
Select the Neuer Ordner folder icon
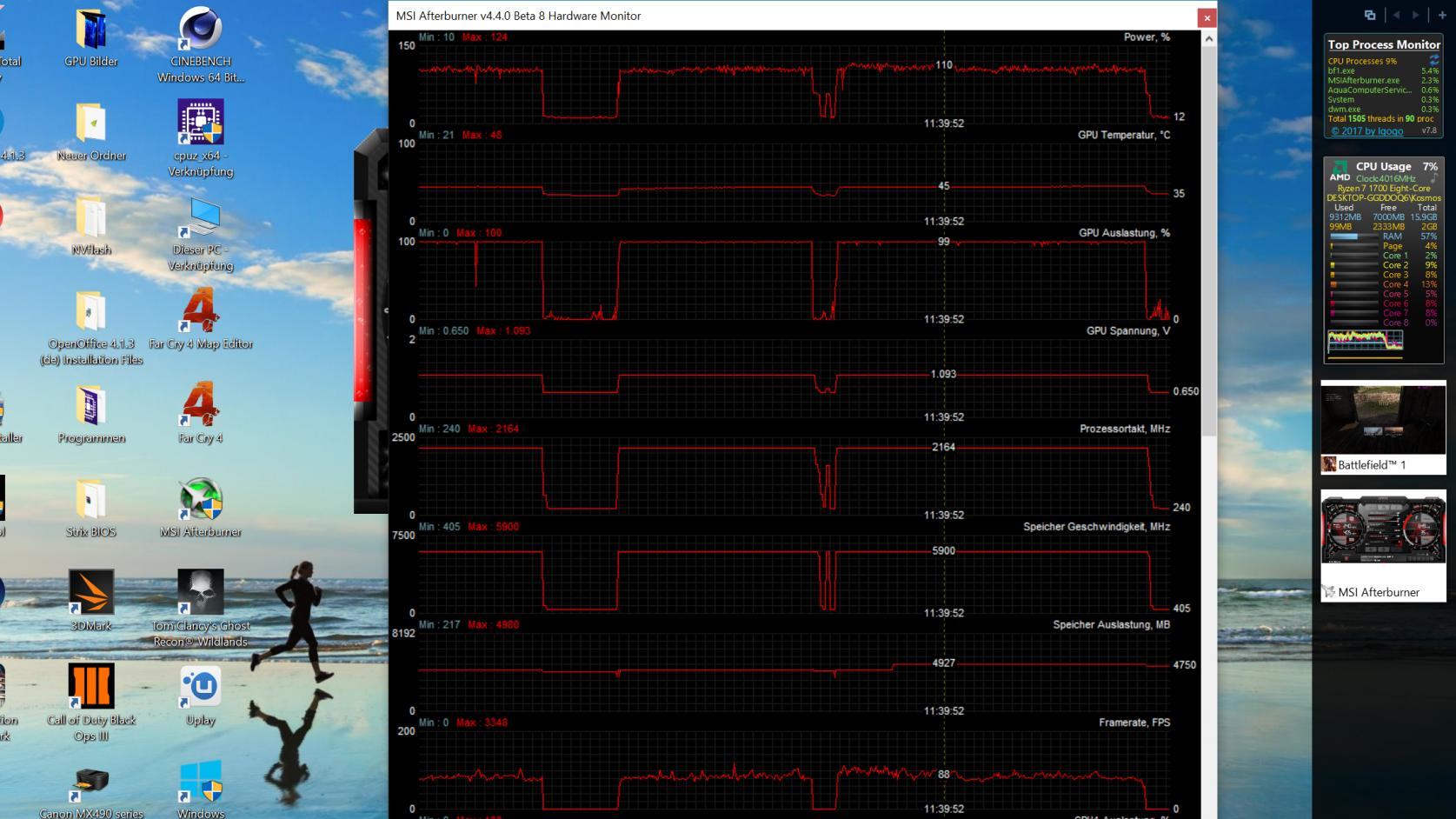point(90,123)
